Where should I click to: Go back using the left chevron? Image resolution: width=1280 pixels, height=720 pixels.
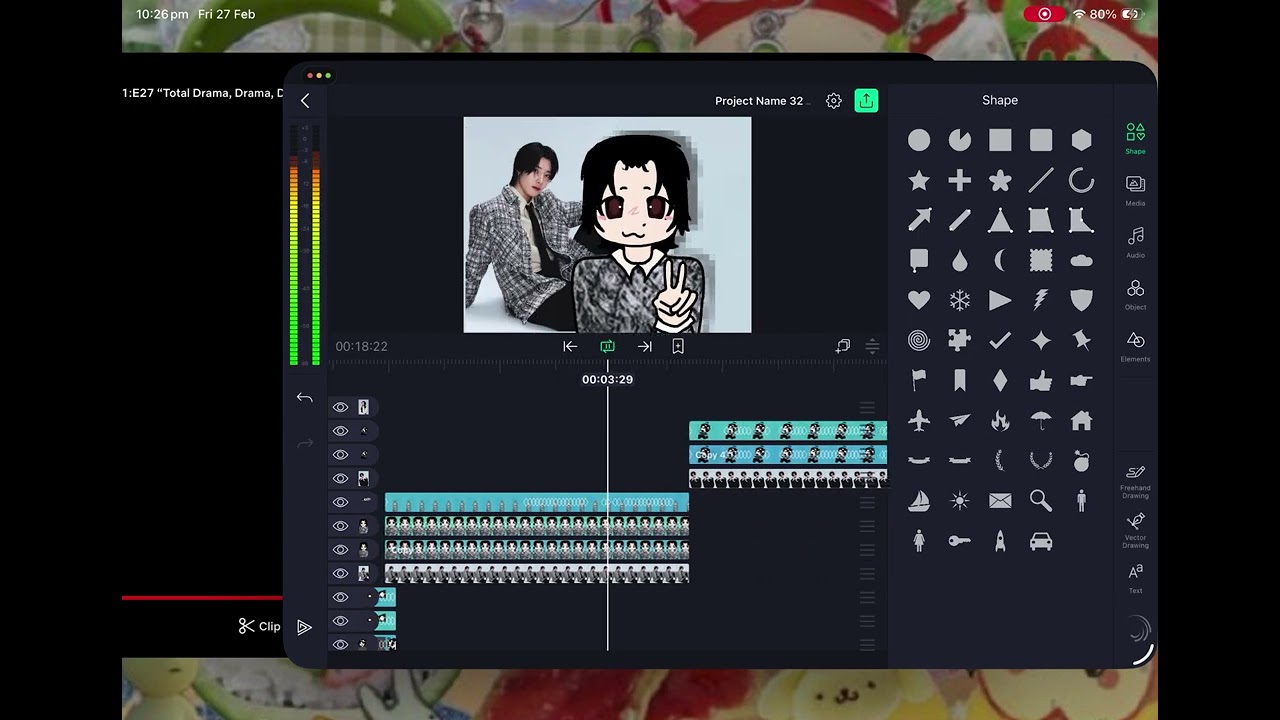305,101
